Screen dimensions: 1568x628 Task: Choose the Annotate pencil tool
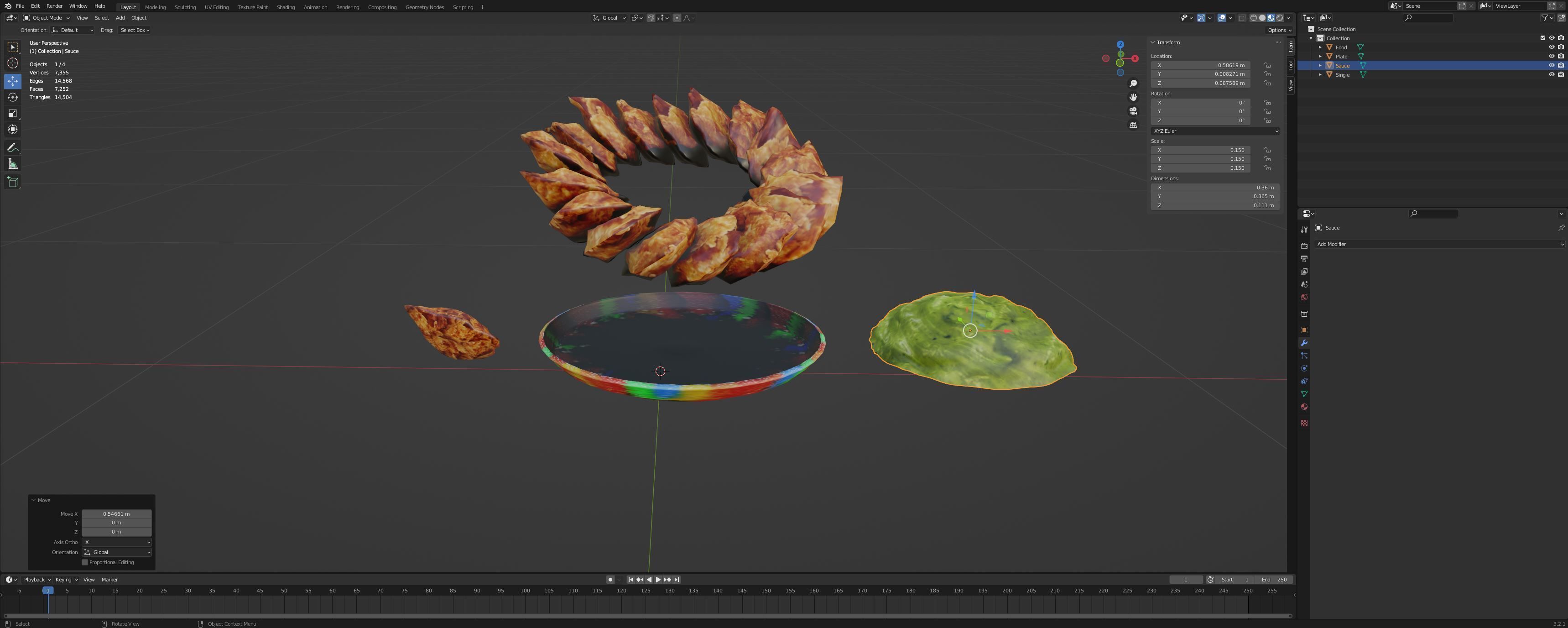[13, 148]
